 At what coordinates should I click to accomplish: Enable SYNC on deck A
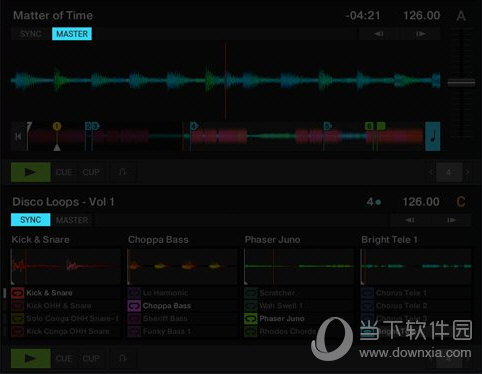[31, 34]
